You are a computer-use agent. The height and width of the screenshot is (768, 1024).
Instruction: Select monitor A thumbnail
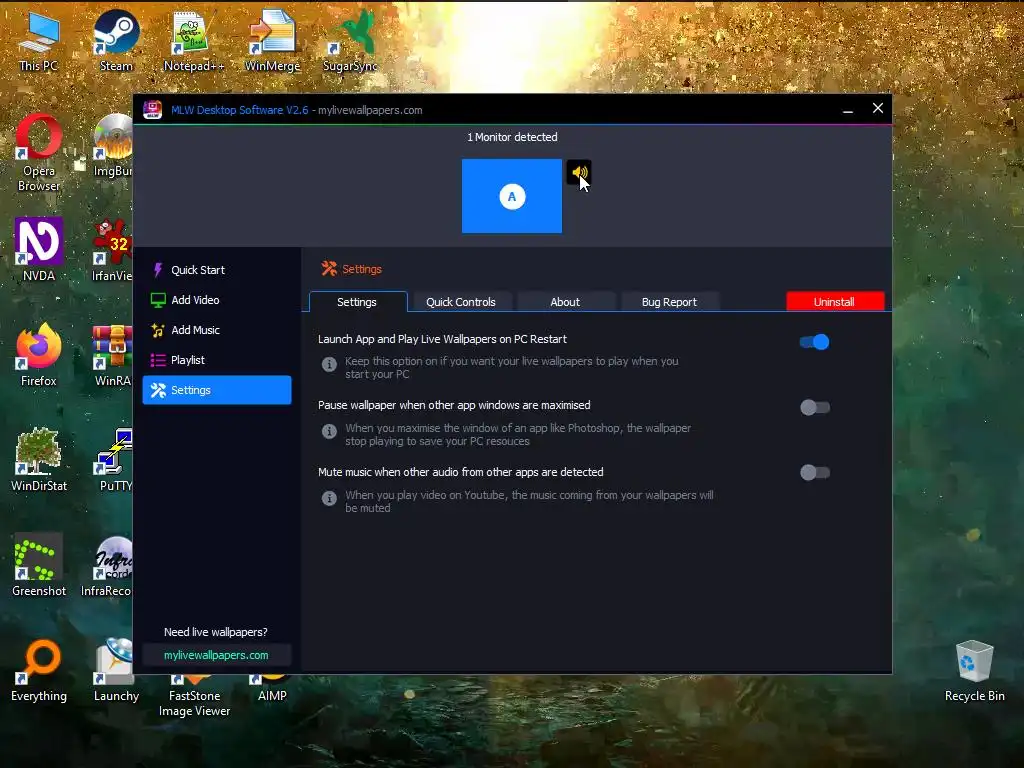(x=512, y=196)
